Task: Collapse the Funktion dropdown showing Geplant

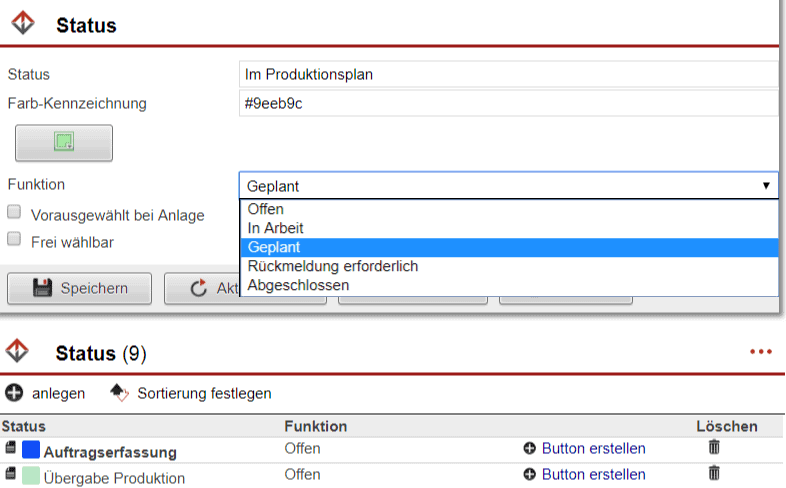Action: pos(508,186)
